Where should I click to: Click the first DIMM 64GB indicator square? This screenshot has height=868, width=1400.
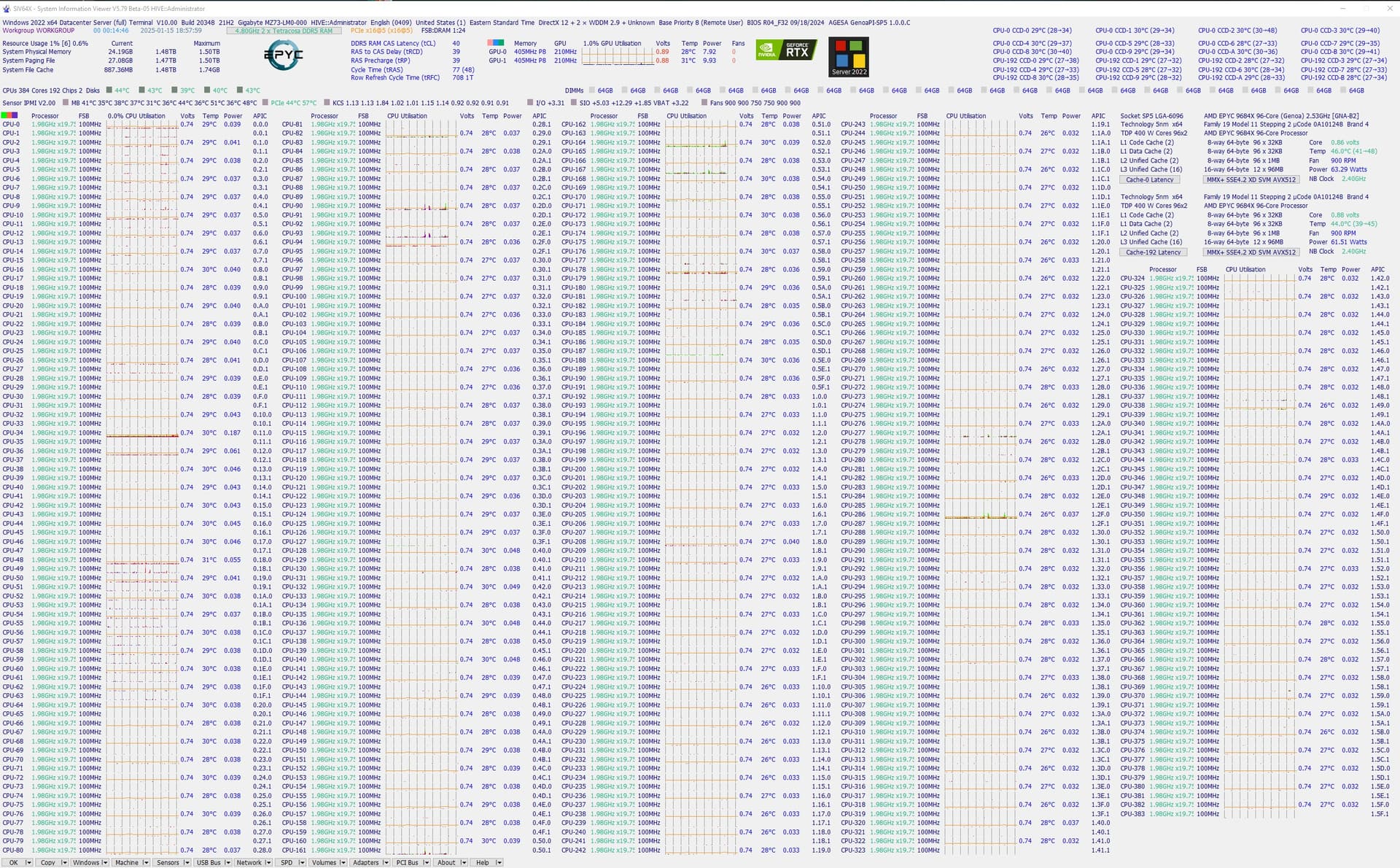(x=591, y=90)
